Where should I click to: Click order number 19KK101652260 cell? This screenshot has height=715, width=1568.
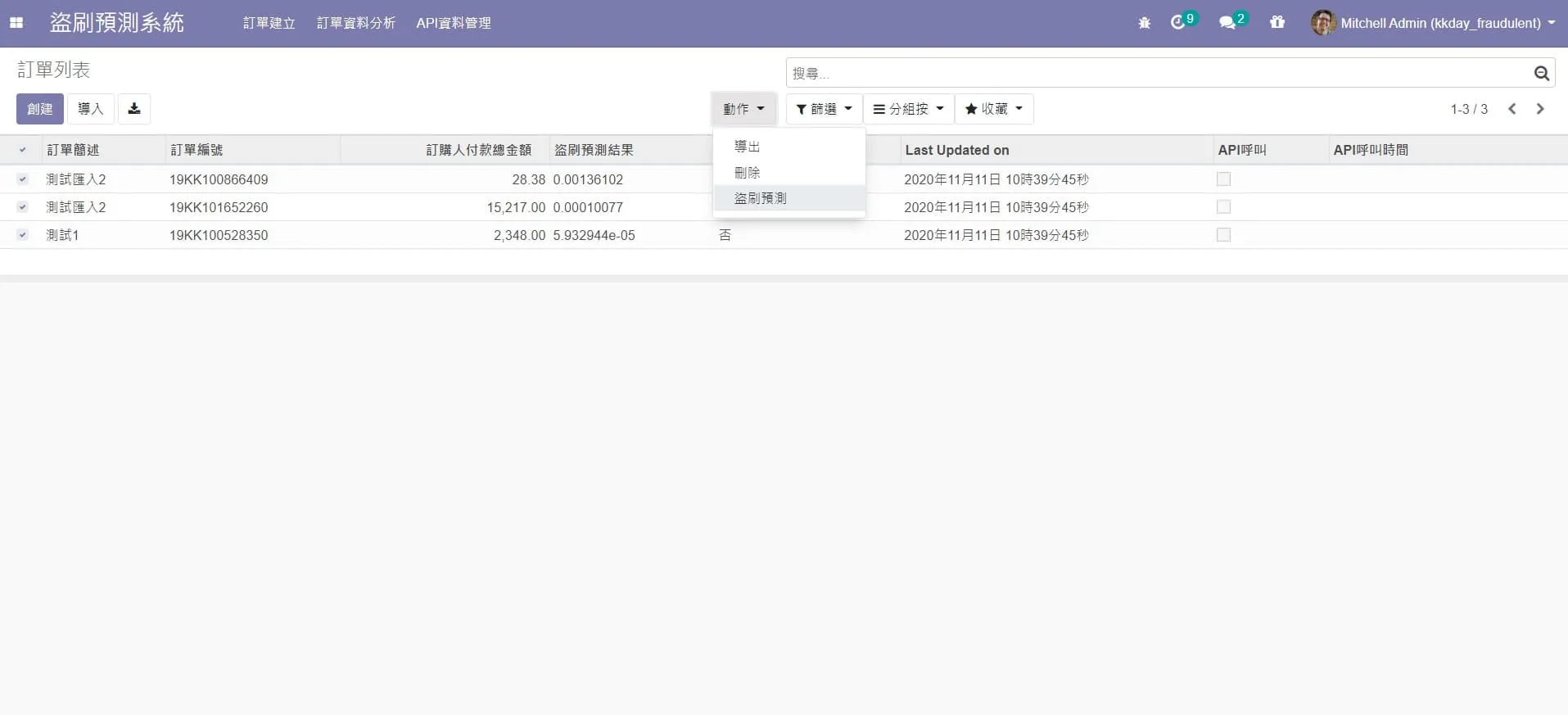(x=219, y=207)
